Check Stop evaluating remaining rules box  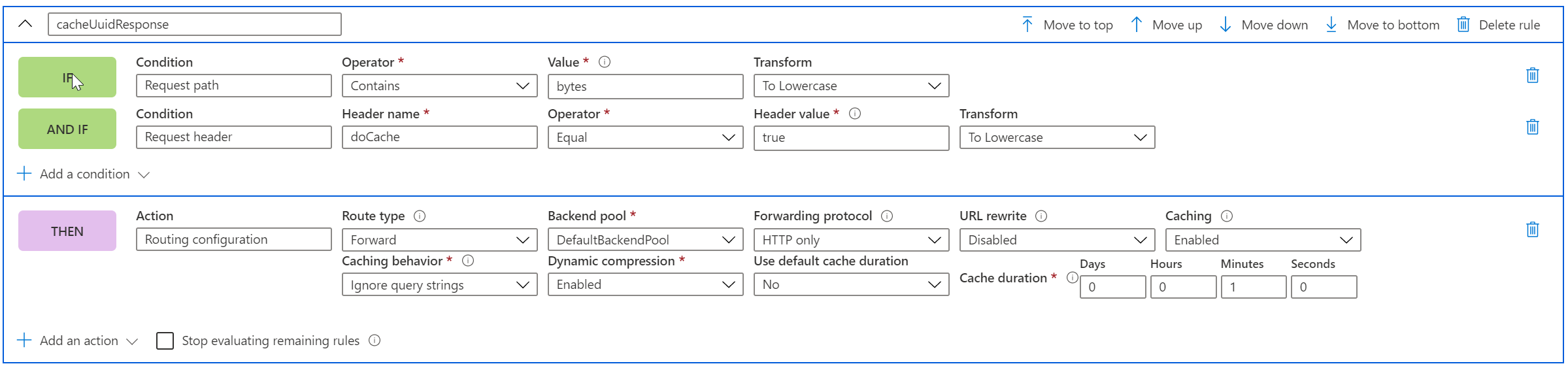165,341
